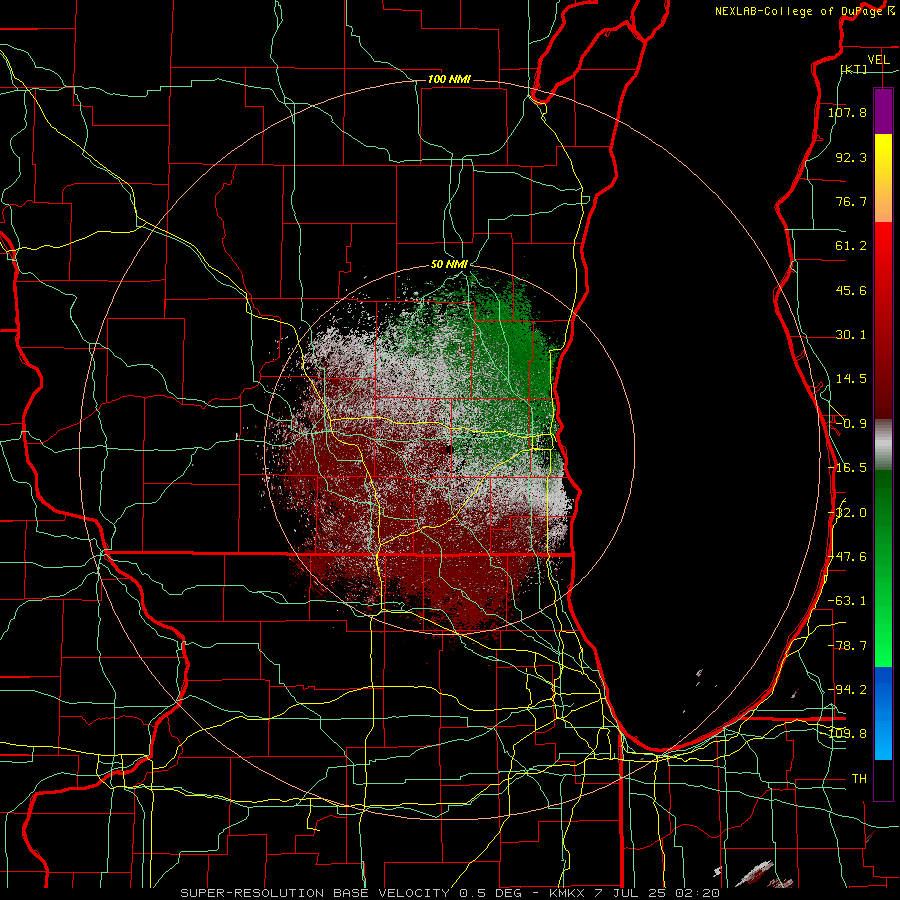Click the -94.2 velocity scale value
Image resolution: width=900 pixels, height=900 pixels.
click(x=847, y=690)
